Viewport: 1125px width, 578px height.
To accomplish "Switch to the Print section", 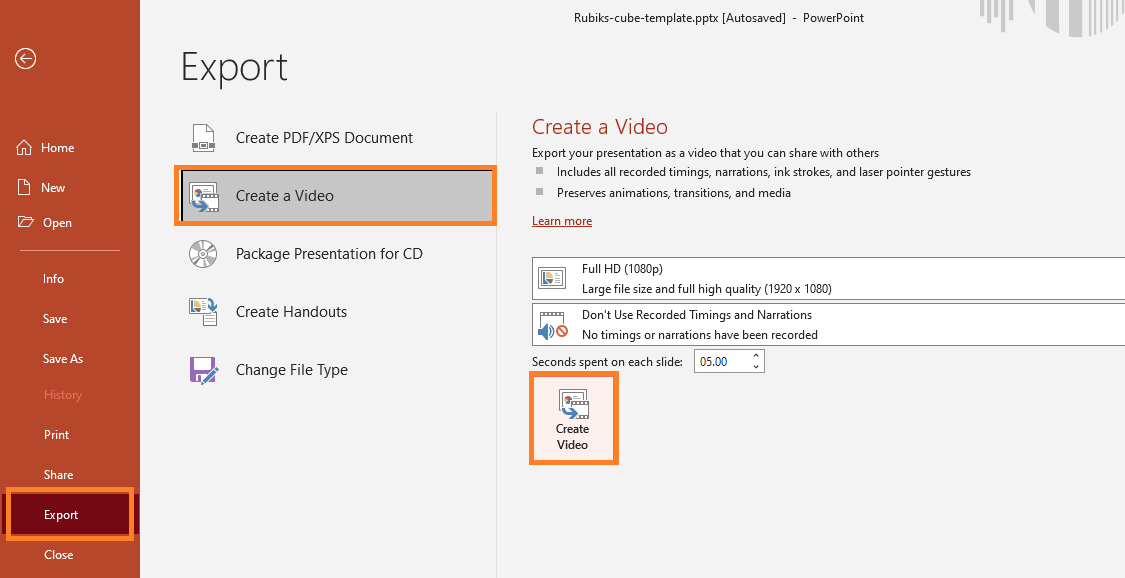I will [56, 434].
